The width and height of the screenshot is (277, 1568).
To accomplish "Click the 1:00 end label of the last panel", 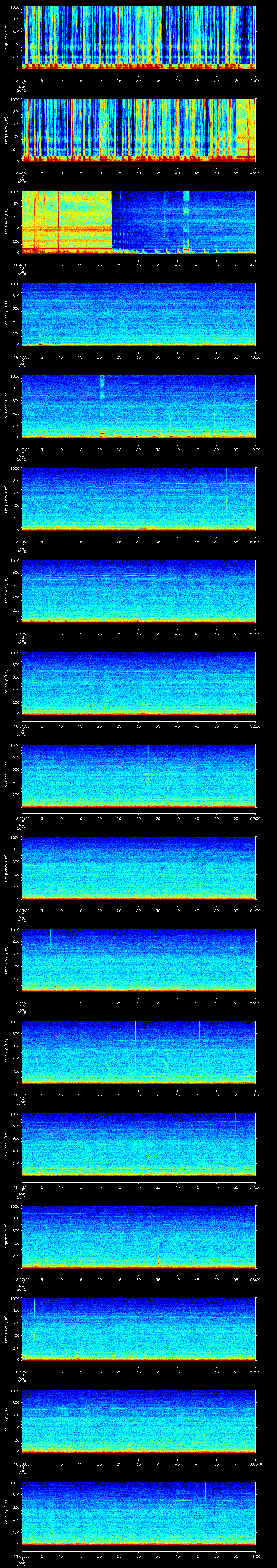I will point(256,1556).
